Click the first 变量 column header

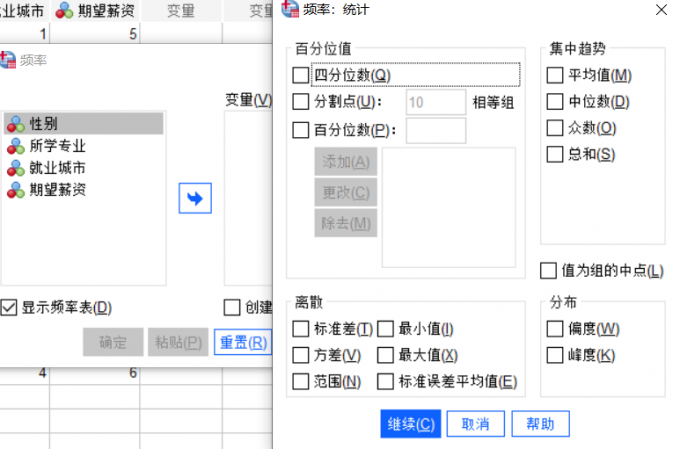(x=181, y=10)
